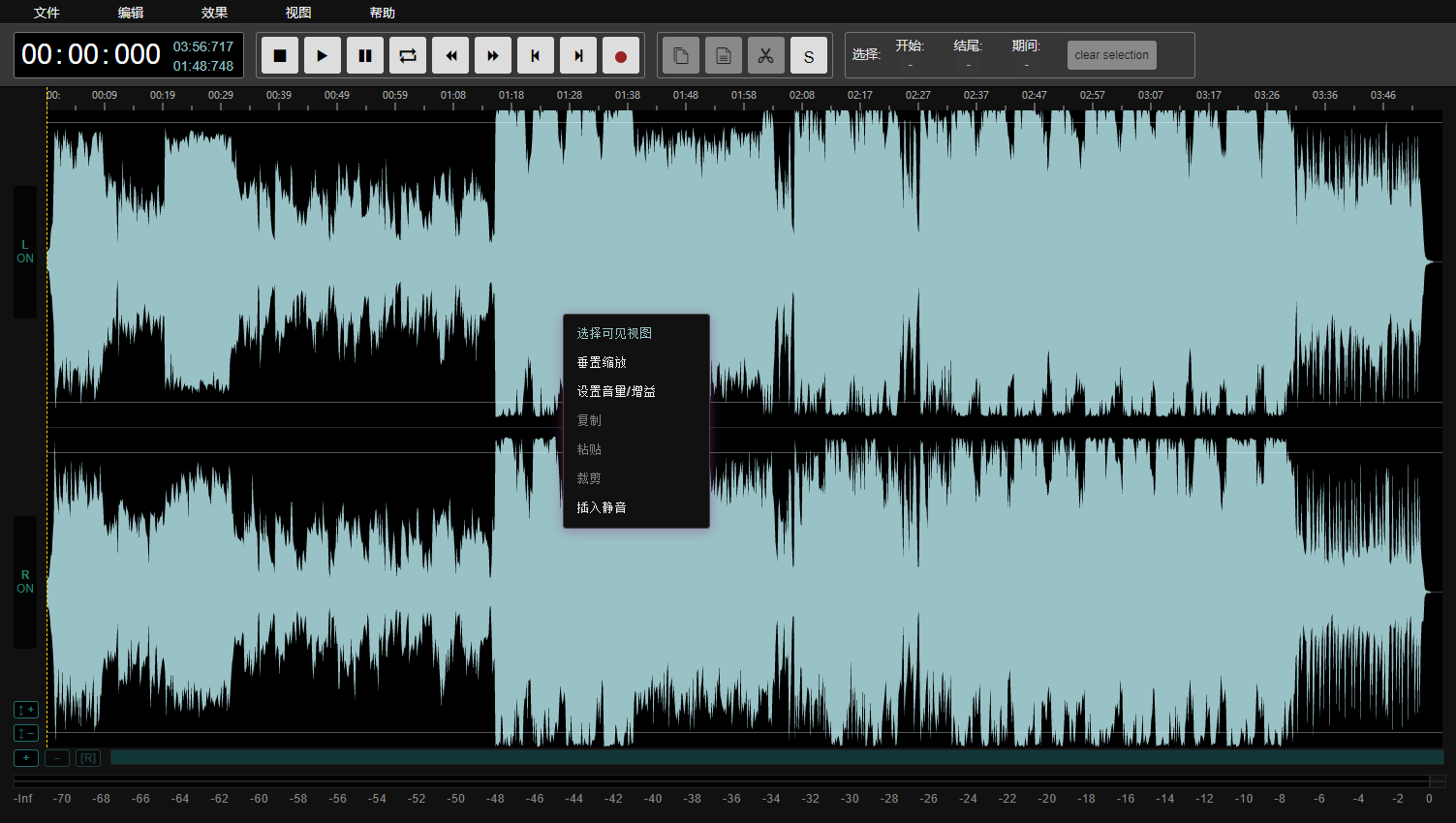Image resolution: width=1456 pixels, height=823 pixels.
Task: Jump to the start of the track
Action: [x=536, y=55]
